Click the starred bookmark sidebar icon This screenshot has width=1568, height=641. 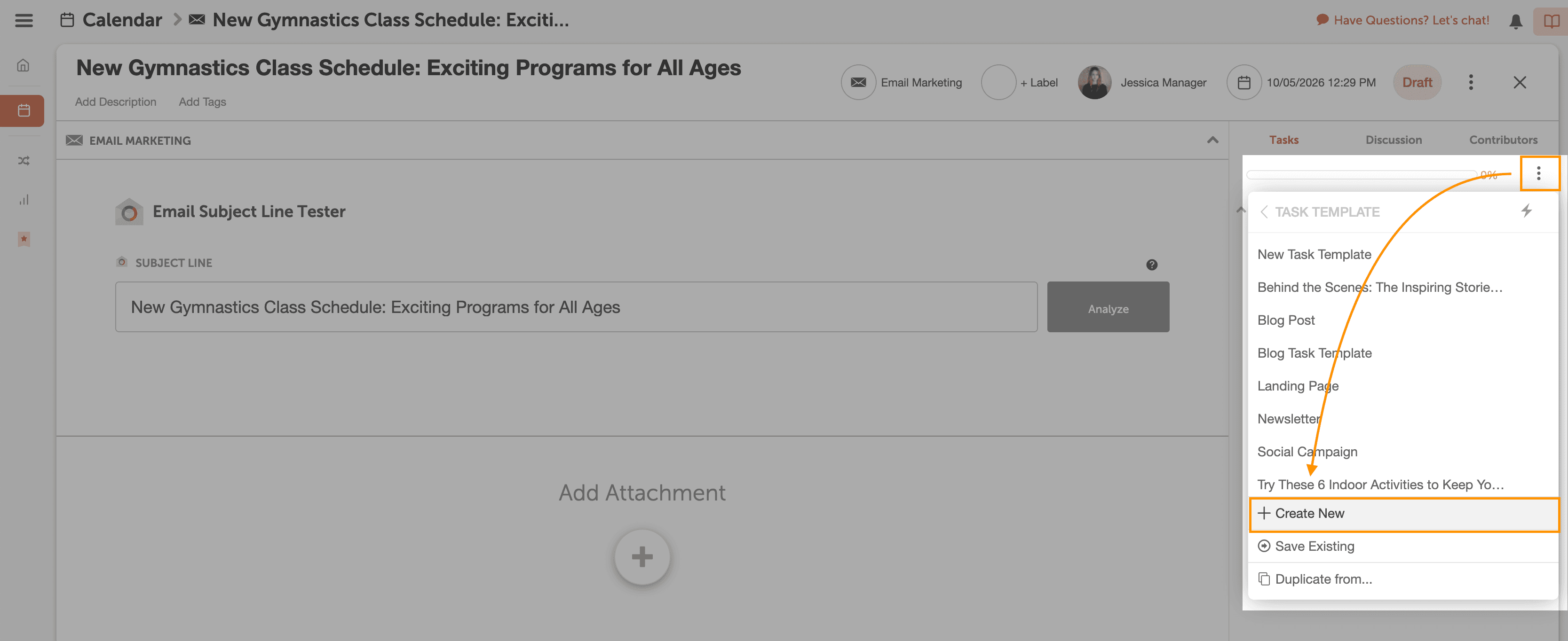(23, 239)
